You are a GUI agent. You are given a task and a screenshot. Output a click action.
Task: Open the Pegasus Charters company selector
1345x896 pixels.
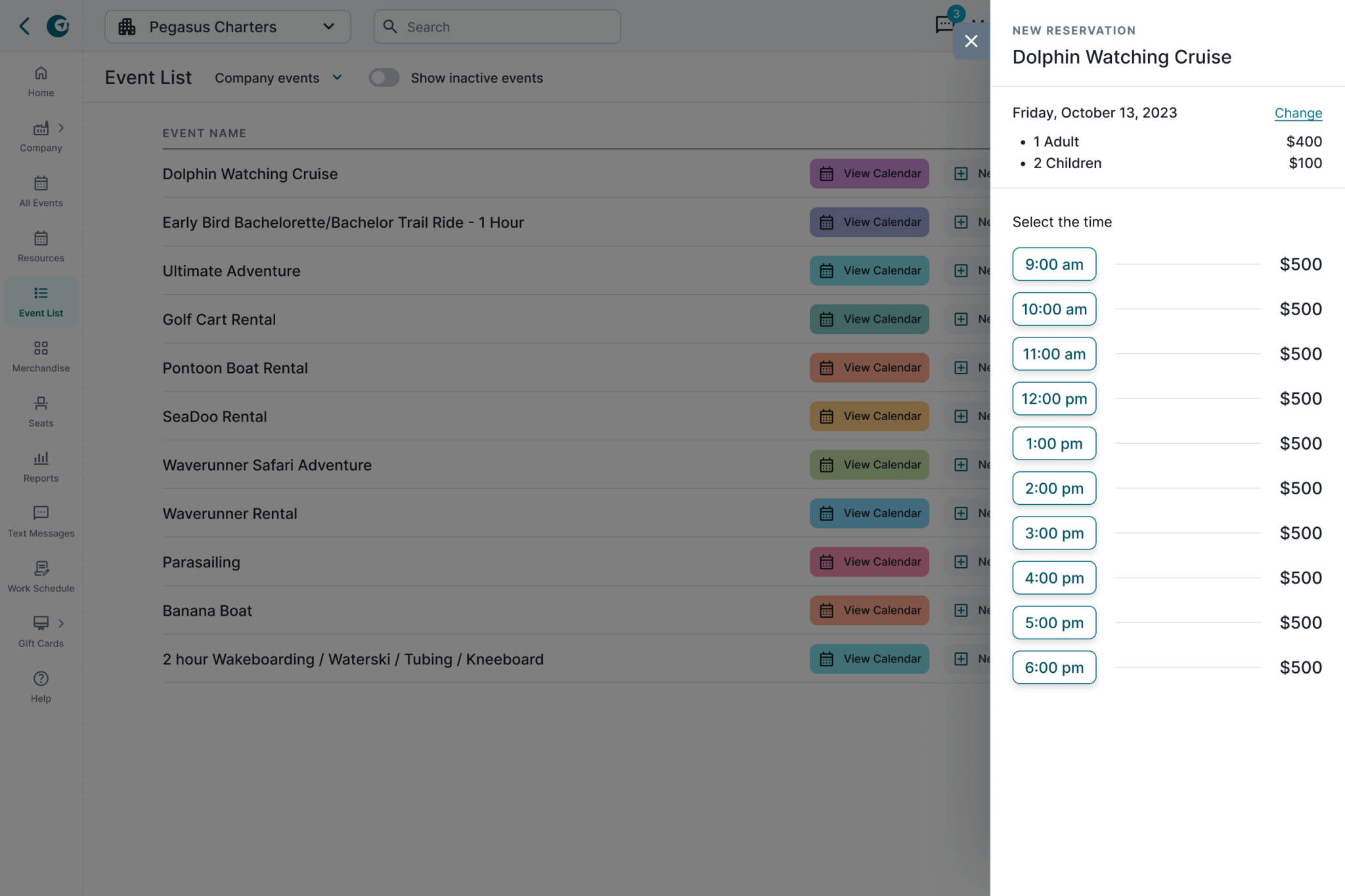click(x=227, y=26)
